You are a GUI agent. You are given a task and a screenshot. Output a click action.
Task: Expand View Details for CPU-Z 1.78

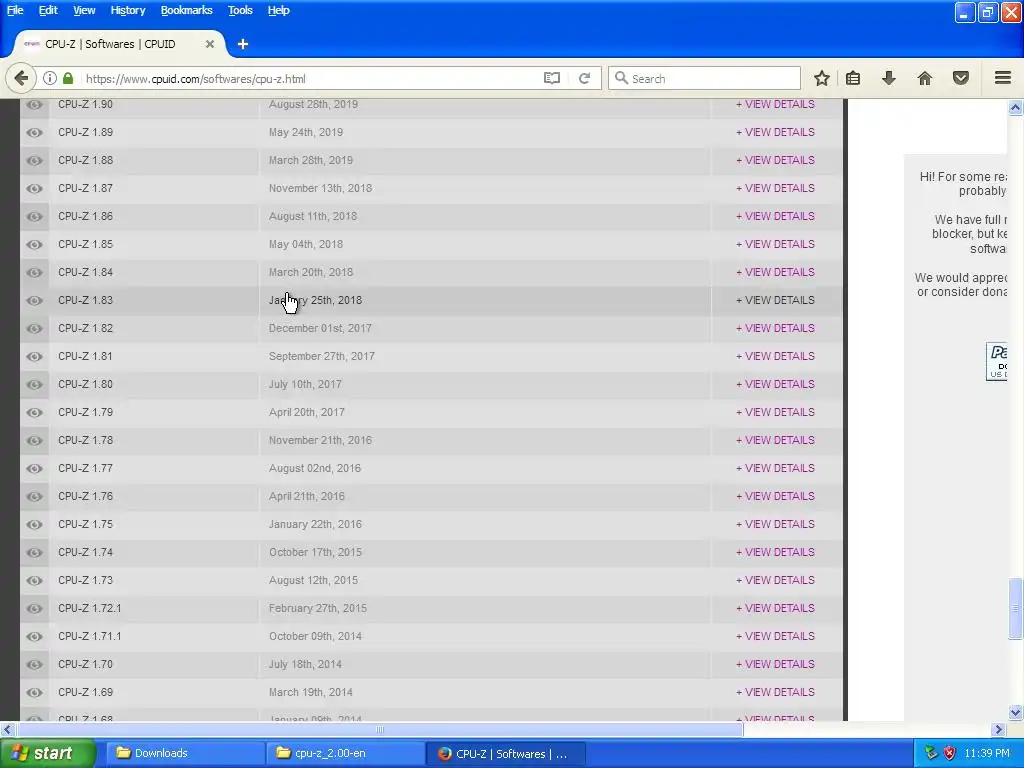(x=775, y=440)
